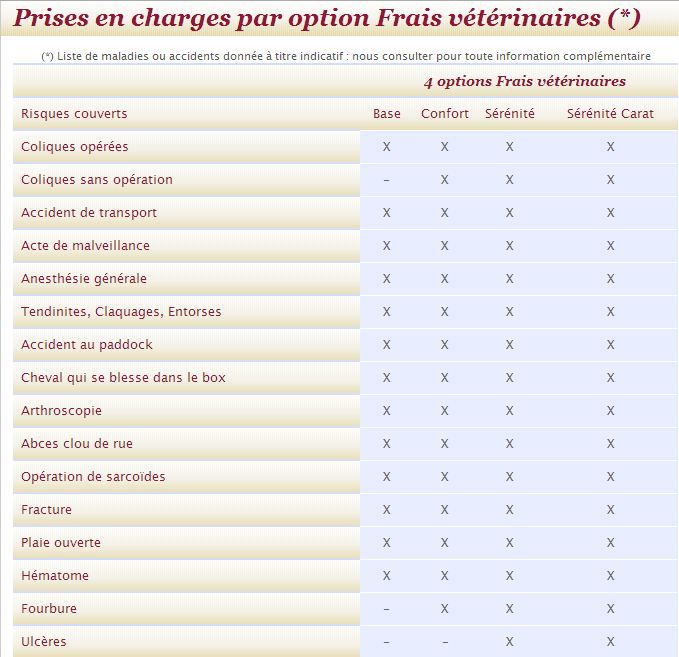Viewport: 679px width, 657px height.
Task: Select the 'Risques couverts' column header
Action: [x=74, y=114]
